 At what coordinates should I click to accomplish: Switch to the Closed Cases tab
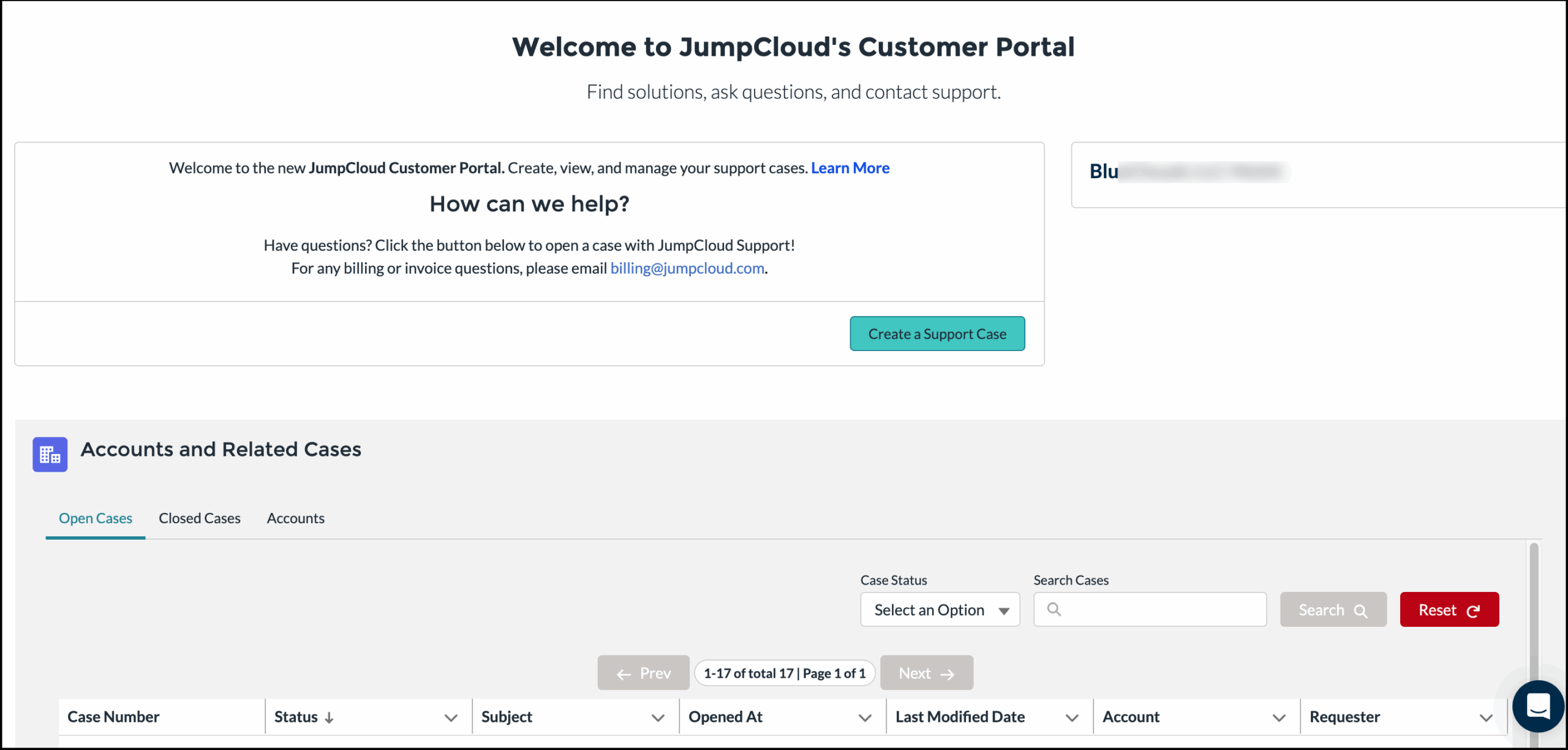199,518
